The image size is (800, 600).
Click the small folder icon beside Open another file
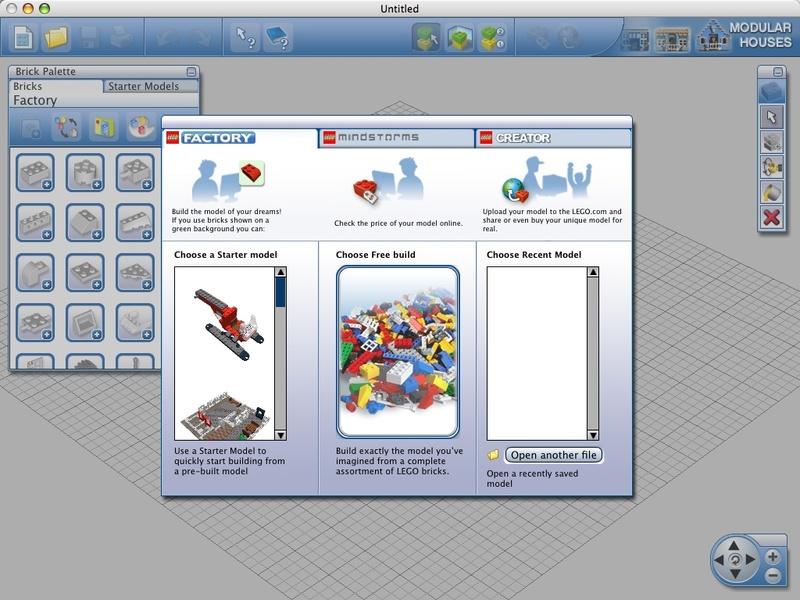pyautogui.click(x=493, y=455)
